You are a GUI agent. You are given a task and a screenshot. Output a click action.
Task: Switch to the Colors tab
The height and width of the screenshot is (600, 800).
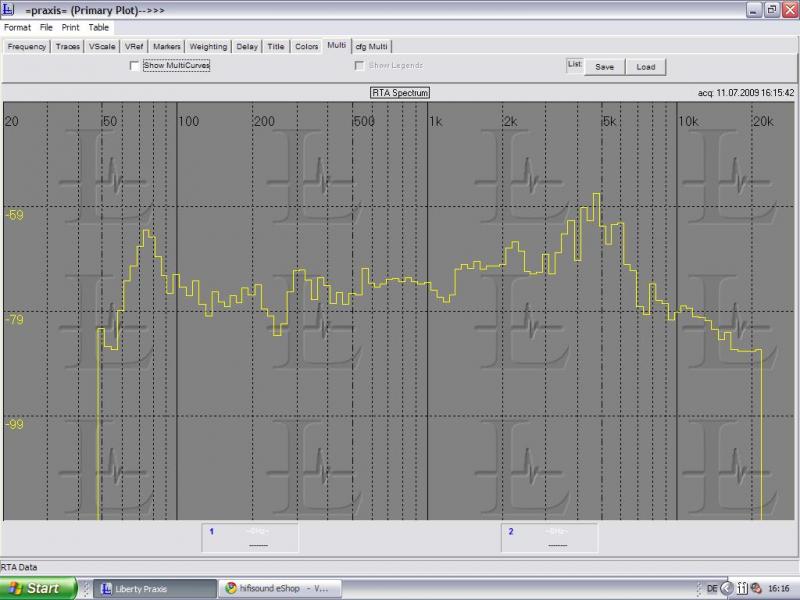307,46
